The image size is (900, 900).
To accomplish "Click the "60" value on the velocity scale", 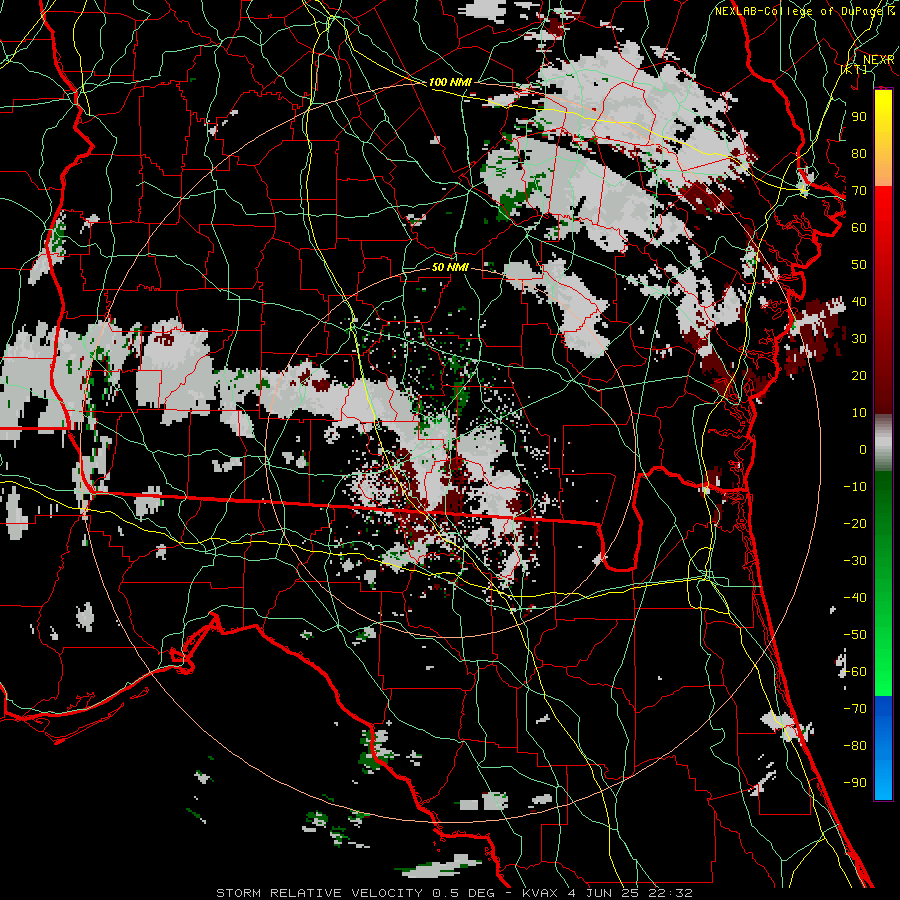I will click(x=859, y=227).
